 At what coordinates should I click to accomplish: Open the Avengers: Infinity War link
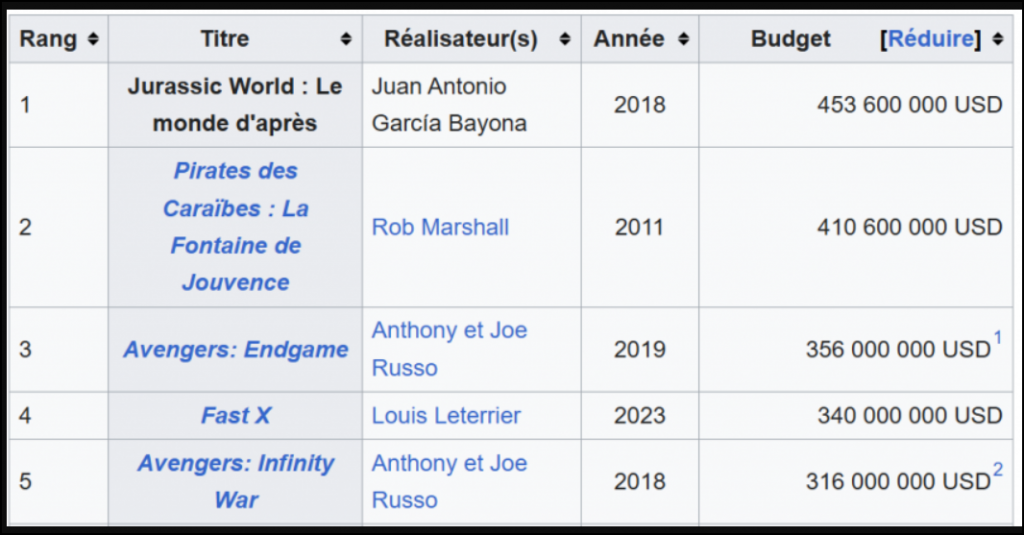pos(236,481)
